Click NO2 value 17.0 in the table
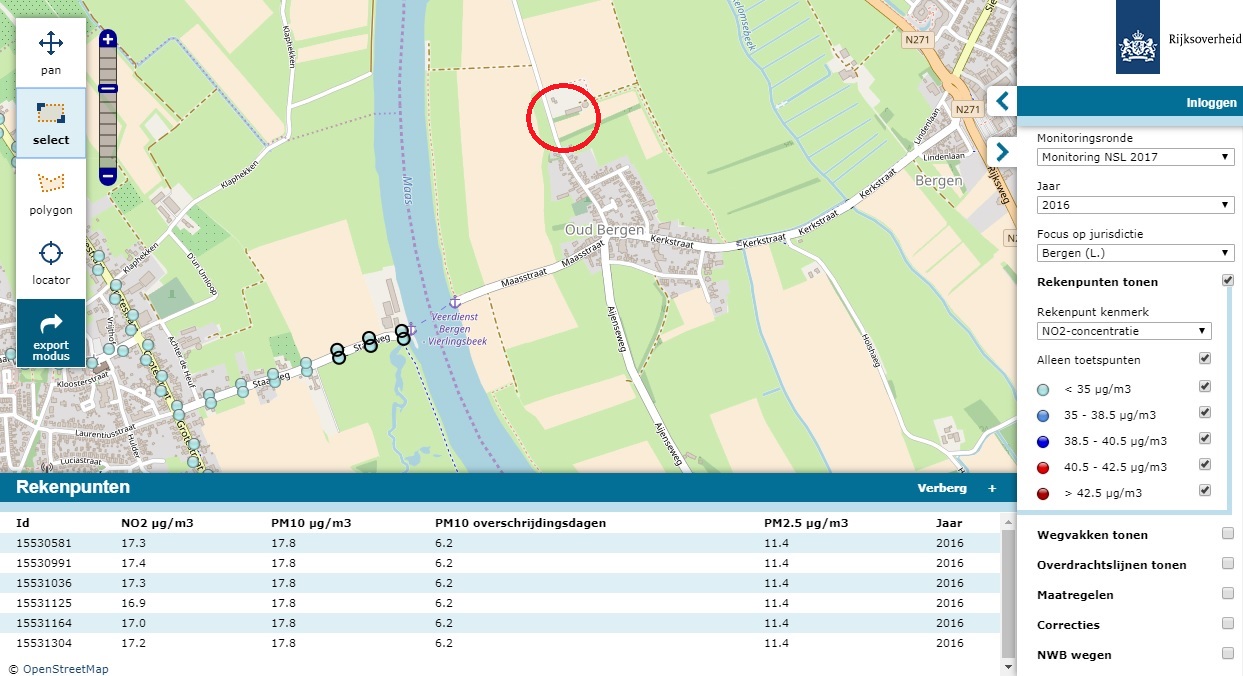1243x676 pixels. pyautogui.click(x=132, y=623)
